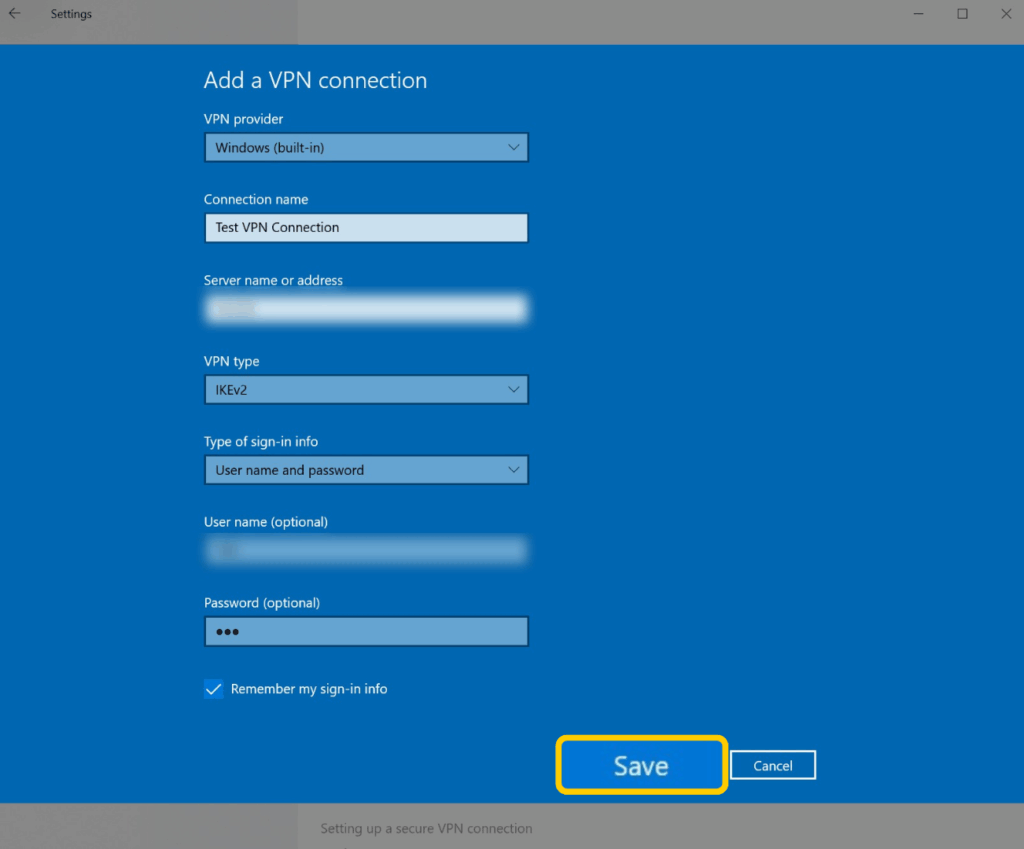Click into the Connection name field
Image resolution: width=1024 pixels, height=849 pixels.
point(365,228)
